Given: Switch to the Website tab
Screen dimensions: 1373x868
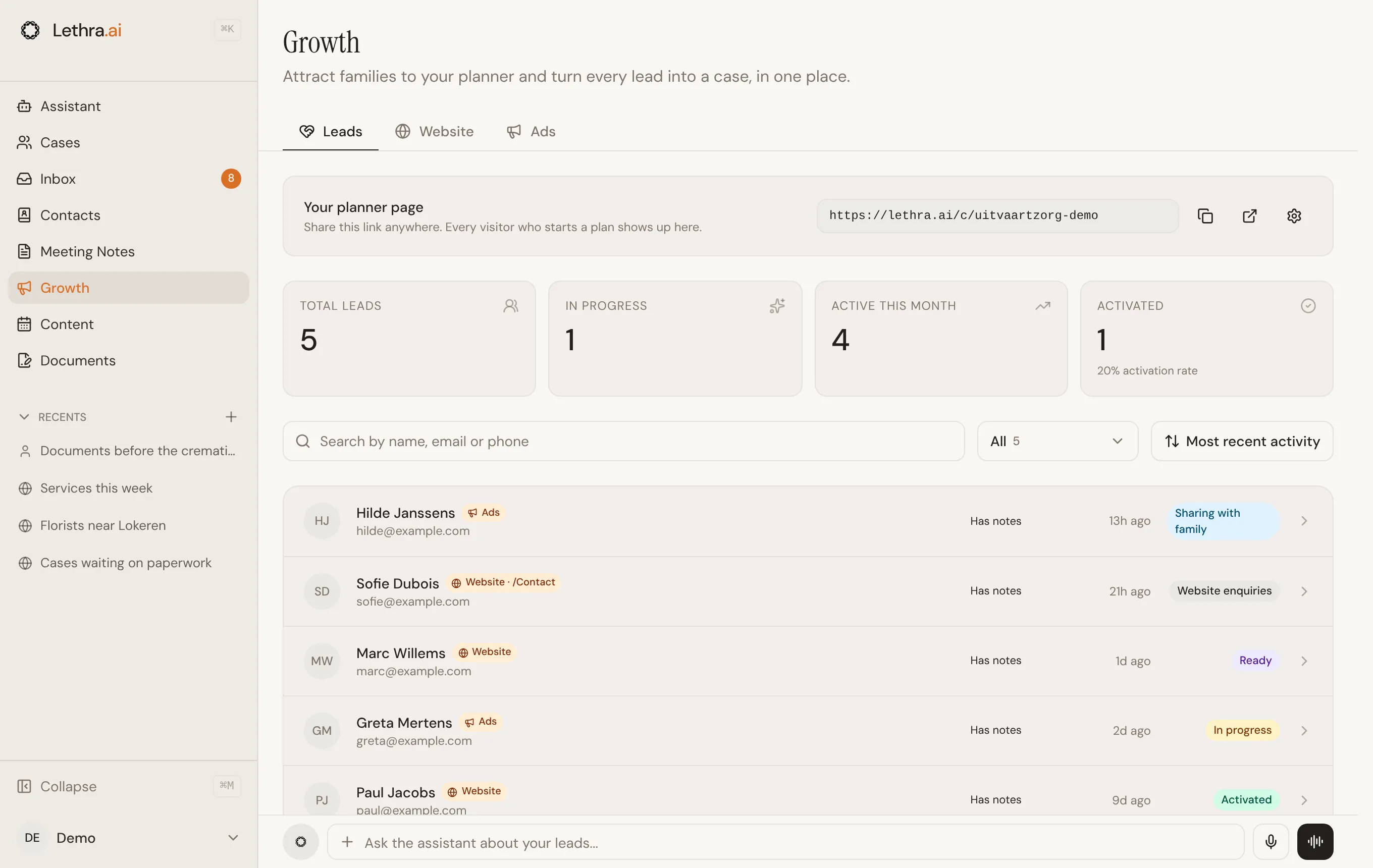Looking at the screenshot, I should point(435,132).
